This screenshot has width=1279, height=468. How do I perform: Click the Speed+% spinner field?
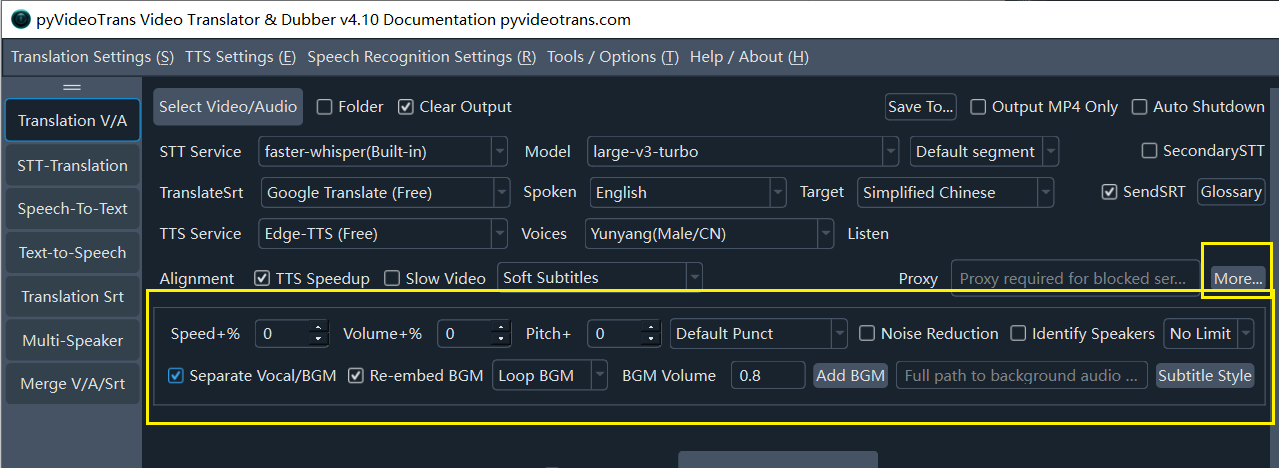click(x=292, y=334)
